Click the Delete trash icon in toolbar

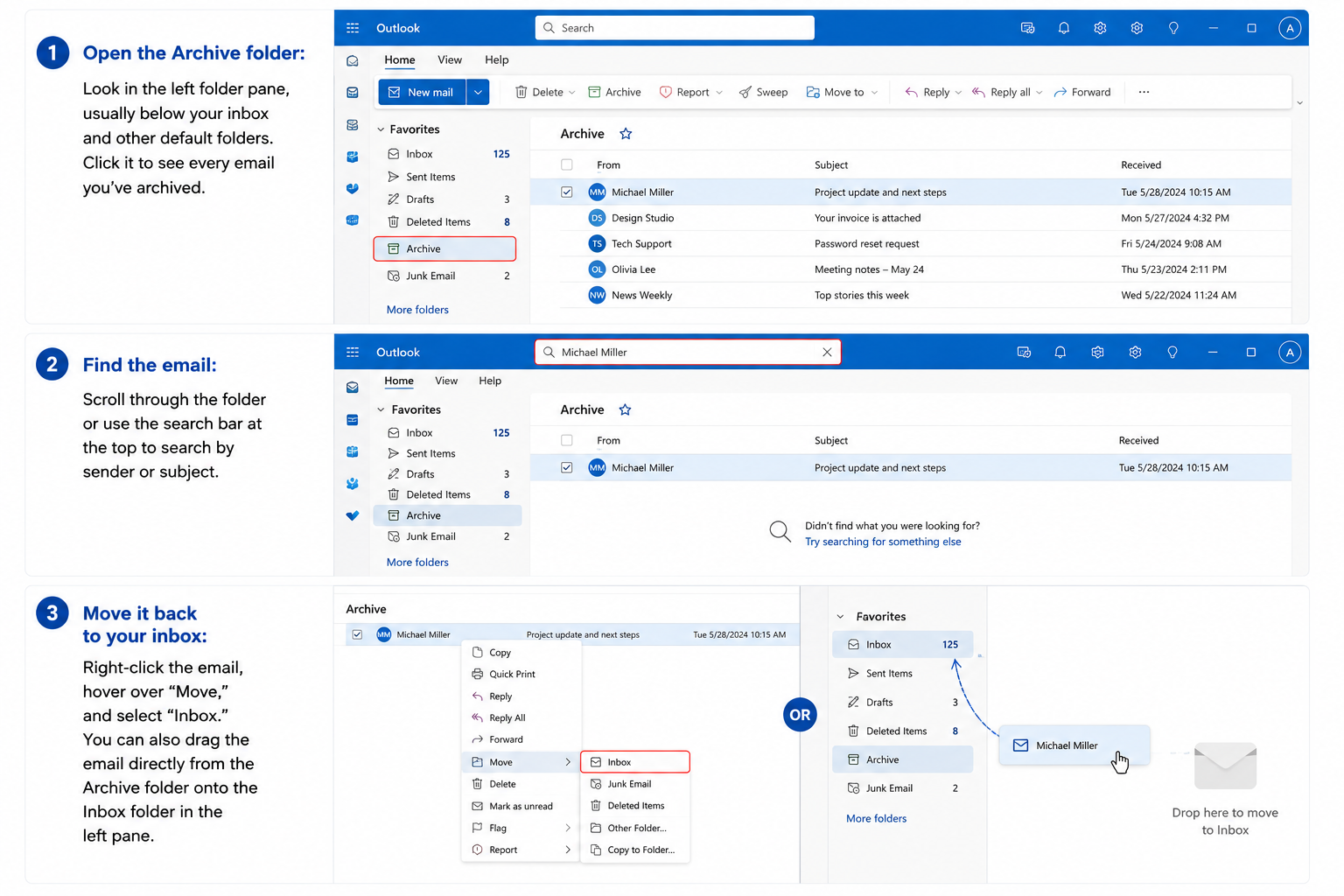521,92
